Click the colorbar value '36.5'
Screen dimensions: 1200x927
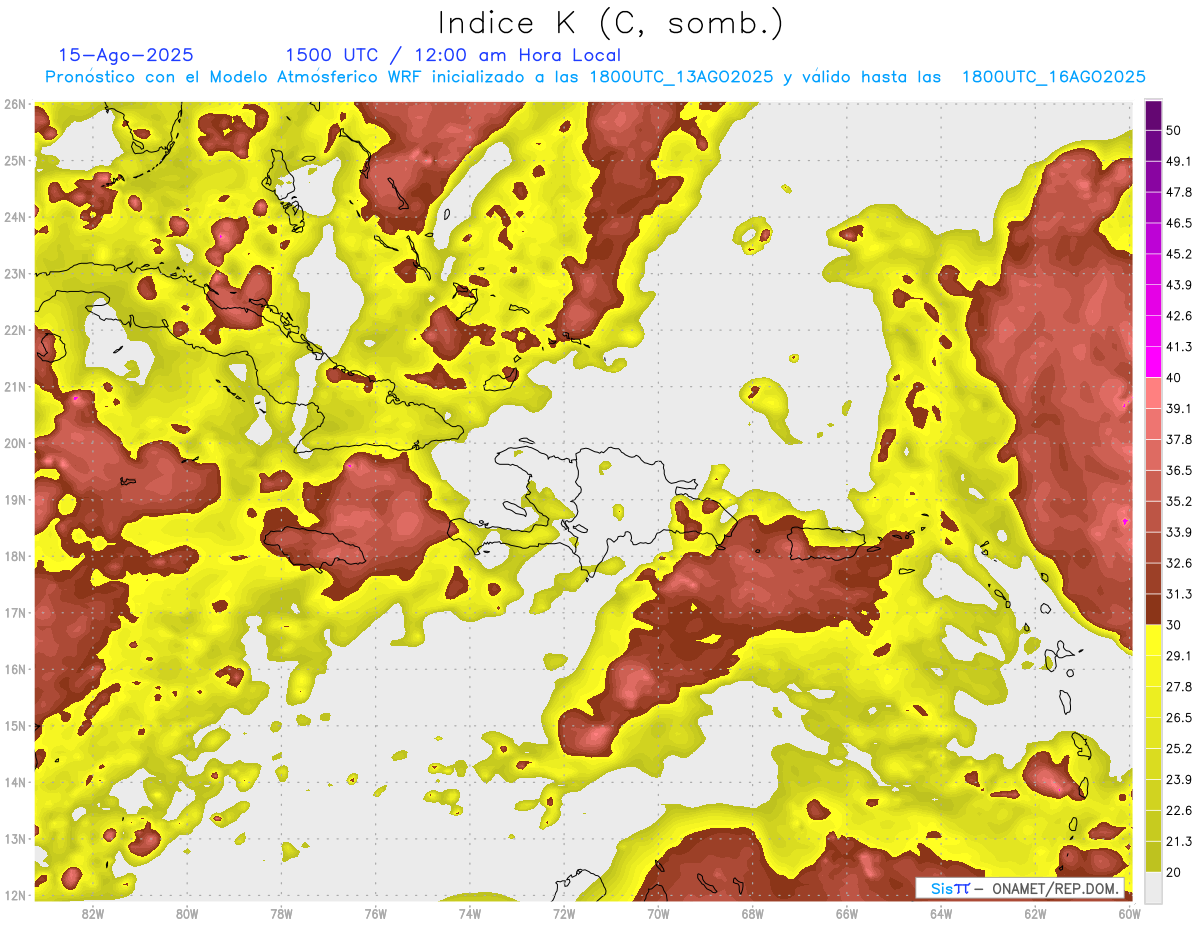[x=1178, y=470]
